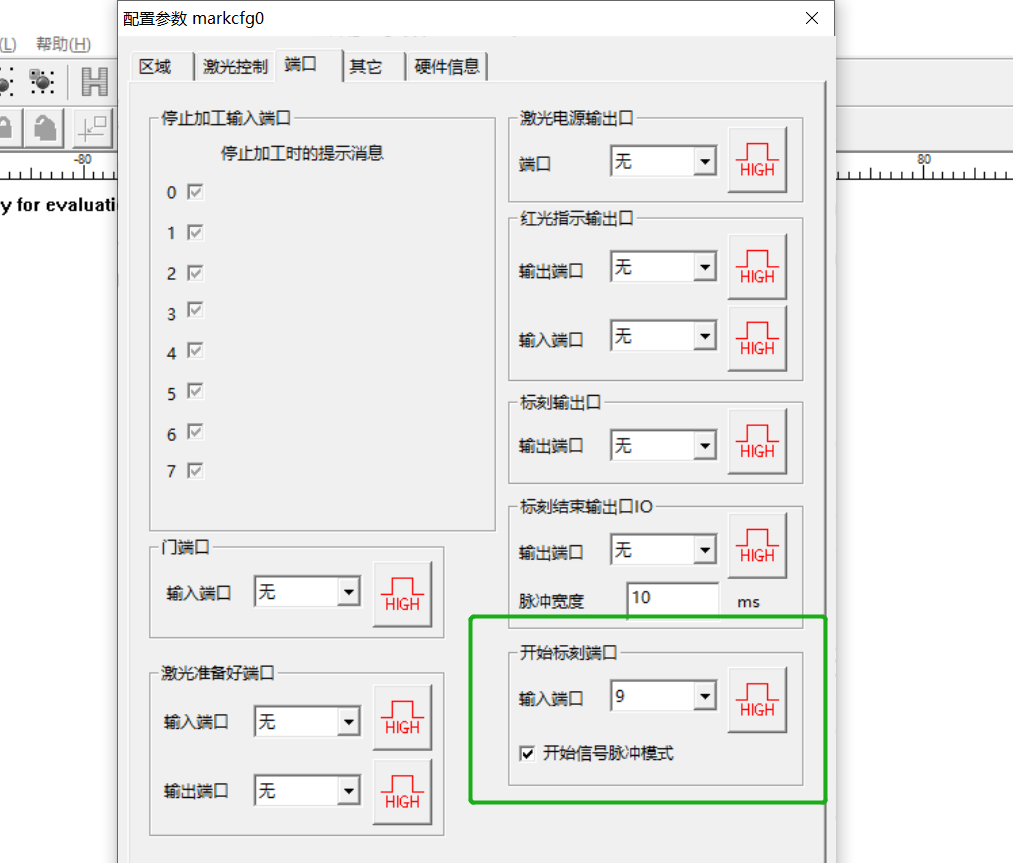Viewport: 1013px width, 863px height.
Task: Toggle stop-processing input port 2 checkbox
Action: (195, 273)
